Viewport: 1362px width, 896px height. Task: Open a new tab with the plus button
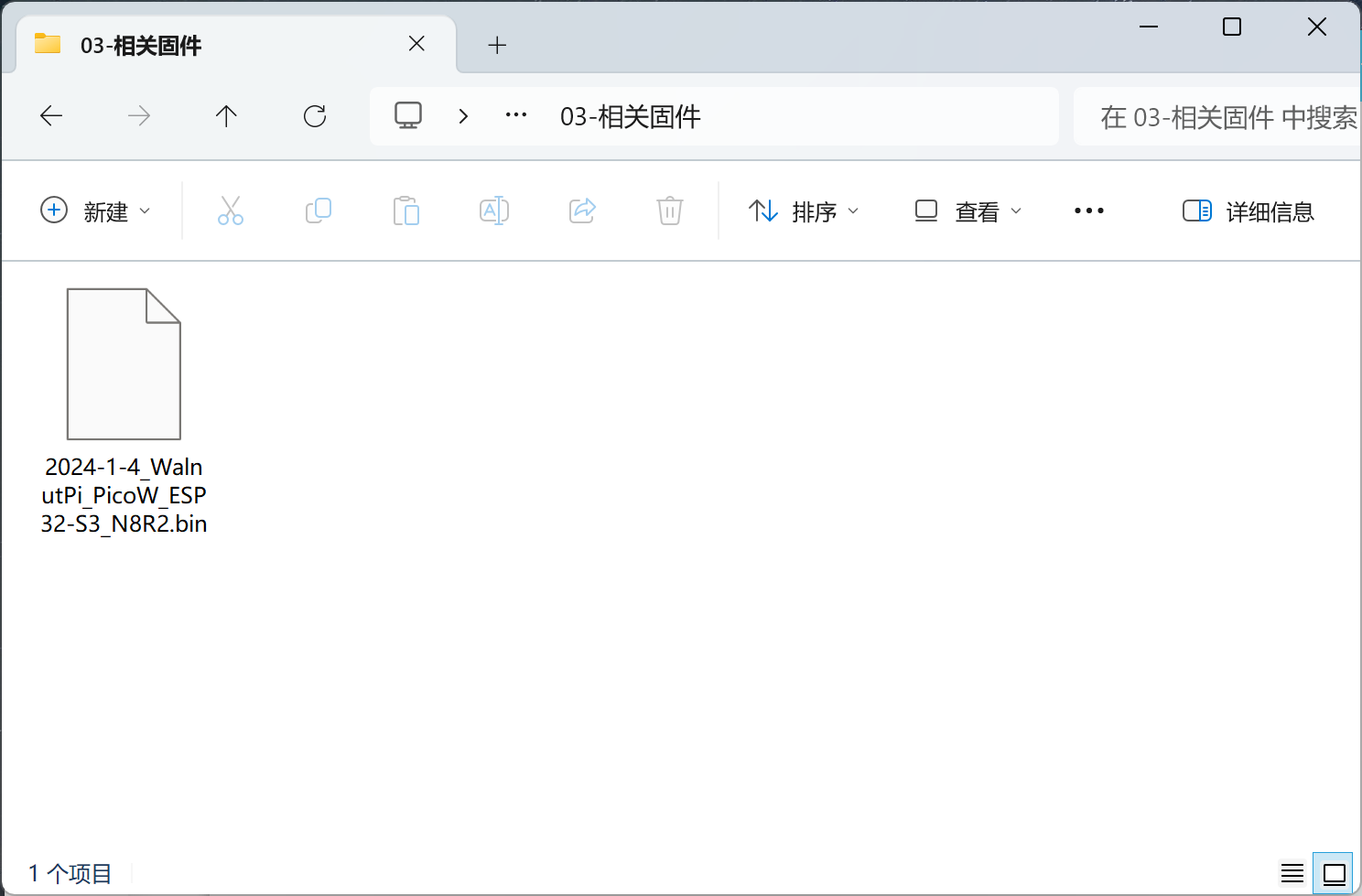497,45
